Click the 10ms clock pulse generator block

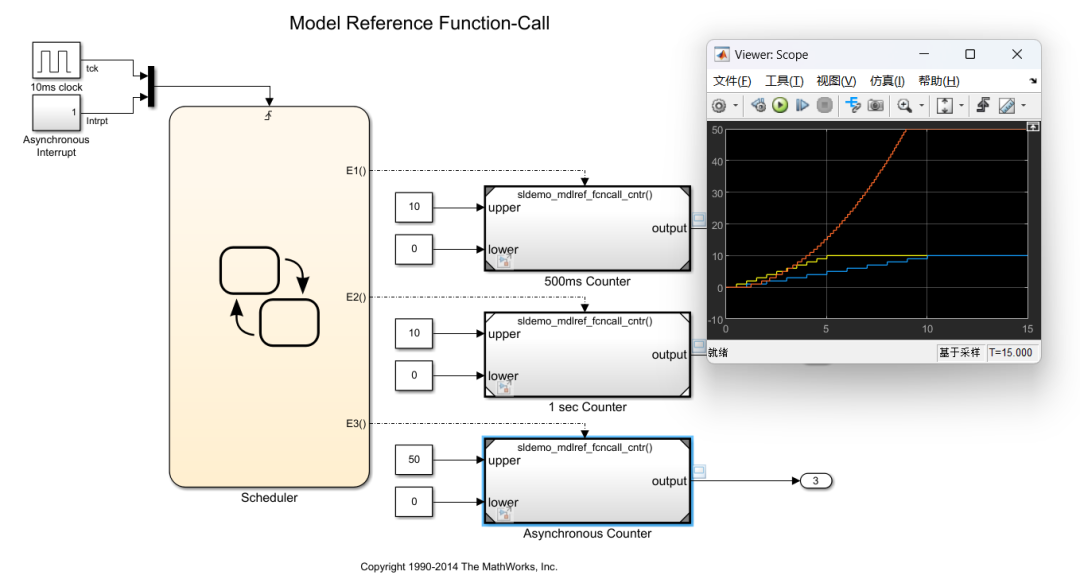click(56, 61)
